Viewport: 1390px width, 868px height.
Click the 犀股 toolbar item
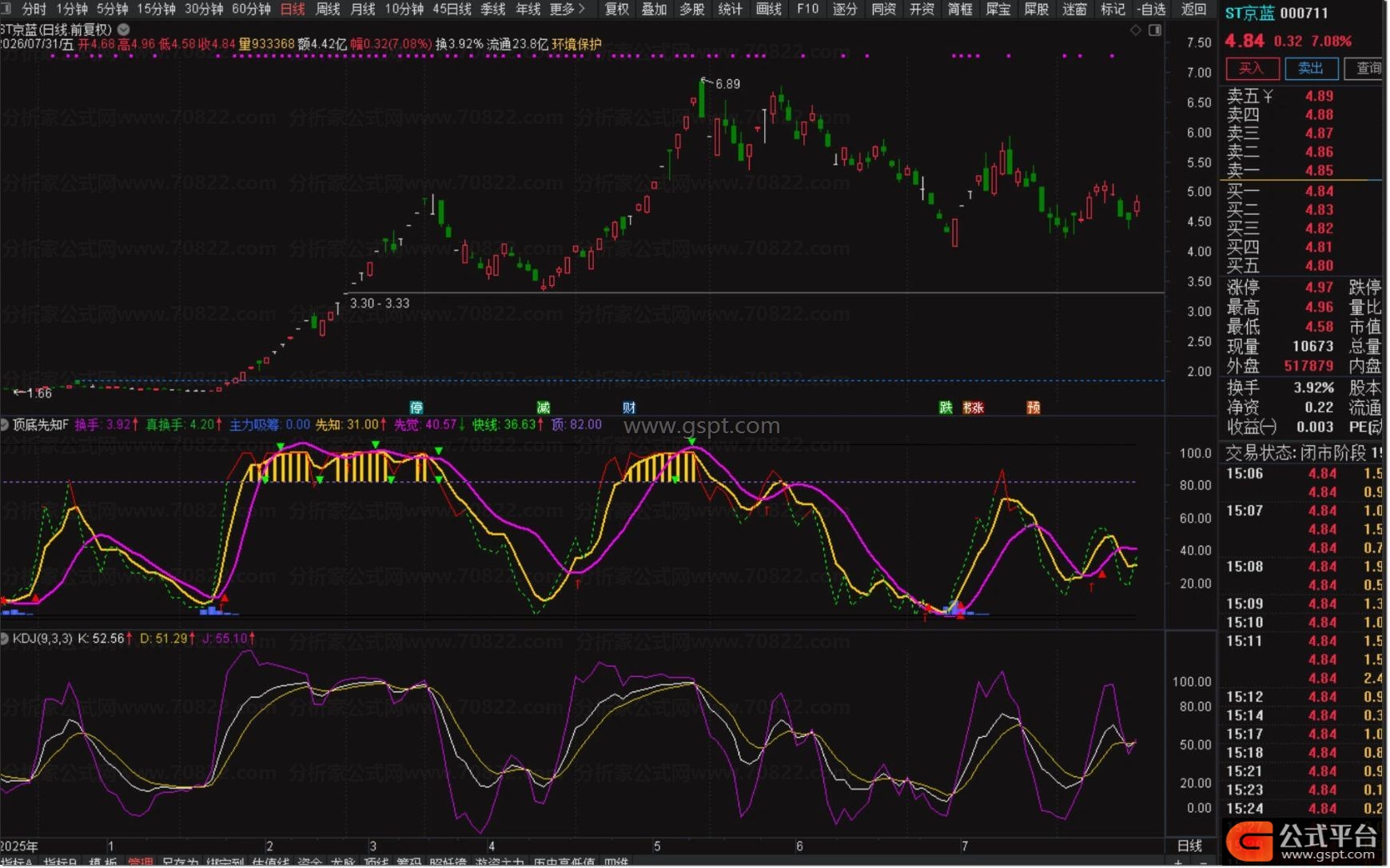1037,9
